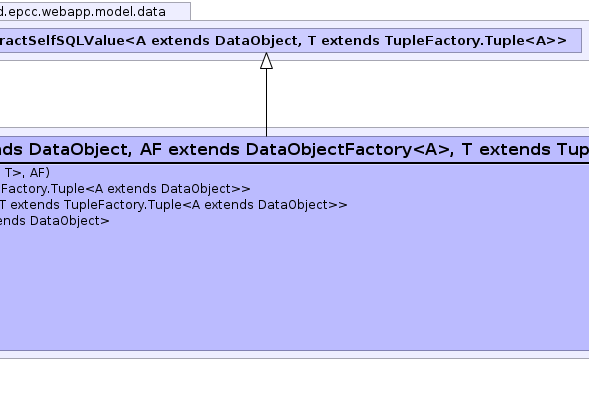The image size is (589, 396).
Task: Select the 'Factory.Tuple<A extends DataObject>>' member line
Action: 125,189
